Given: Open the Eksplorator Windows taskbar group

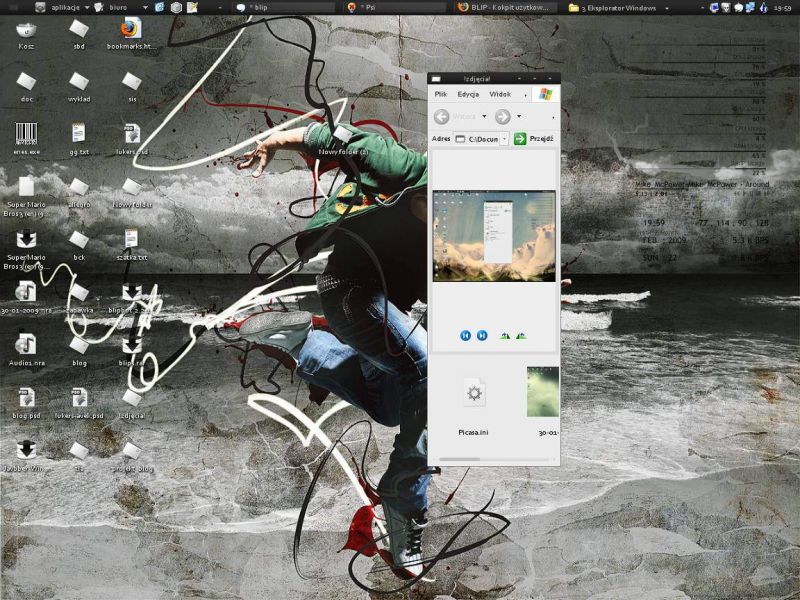Looking at the screenshot, I should (x=617, y=8).
